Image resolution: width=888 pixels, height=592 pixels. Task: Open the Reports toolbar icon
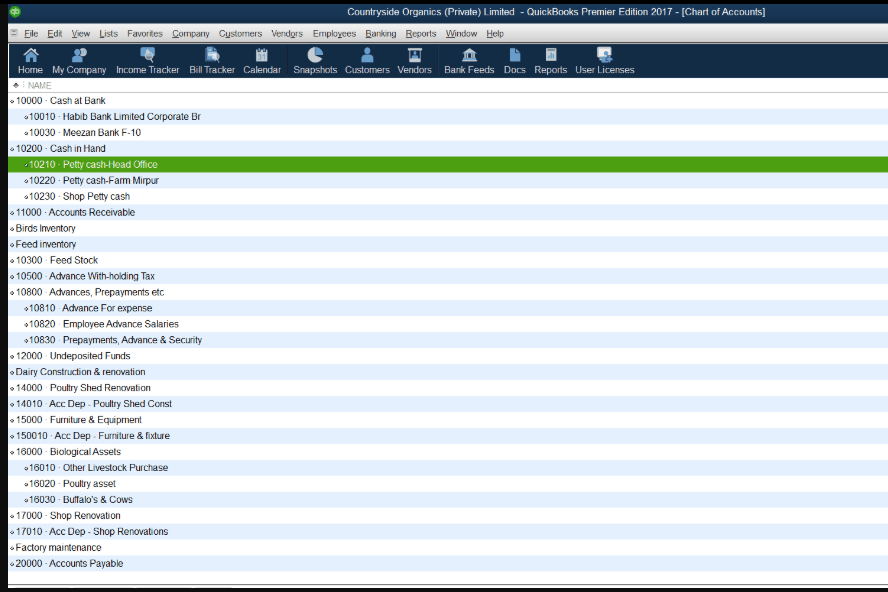tap(550, 61)
